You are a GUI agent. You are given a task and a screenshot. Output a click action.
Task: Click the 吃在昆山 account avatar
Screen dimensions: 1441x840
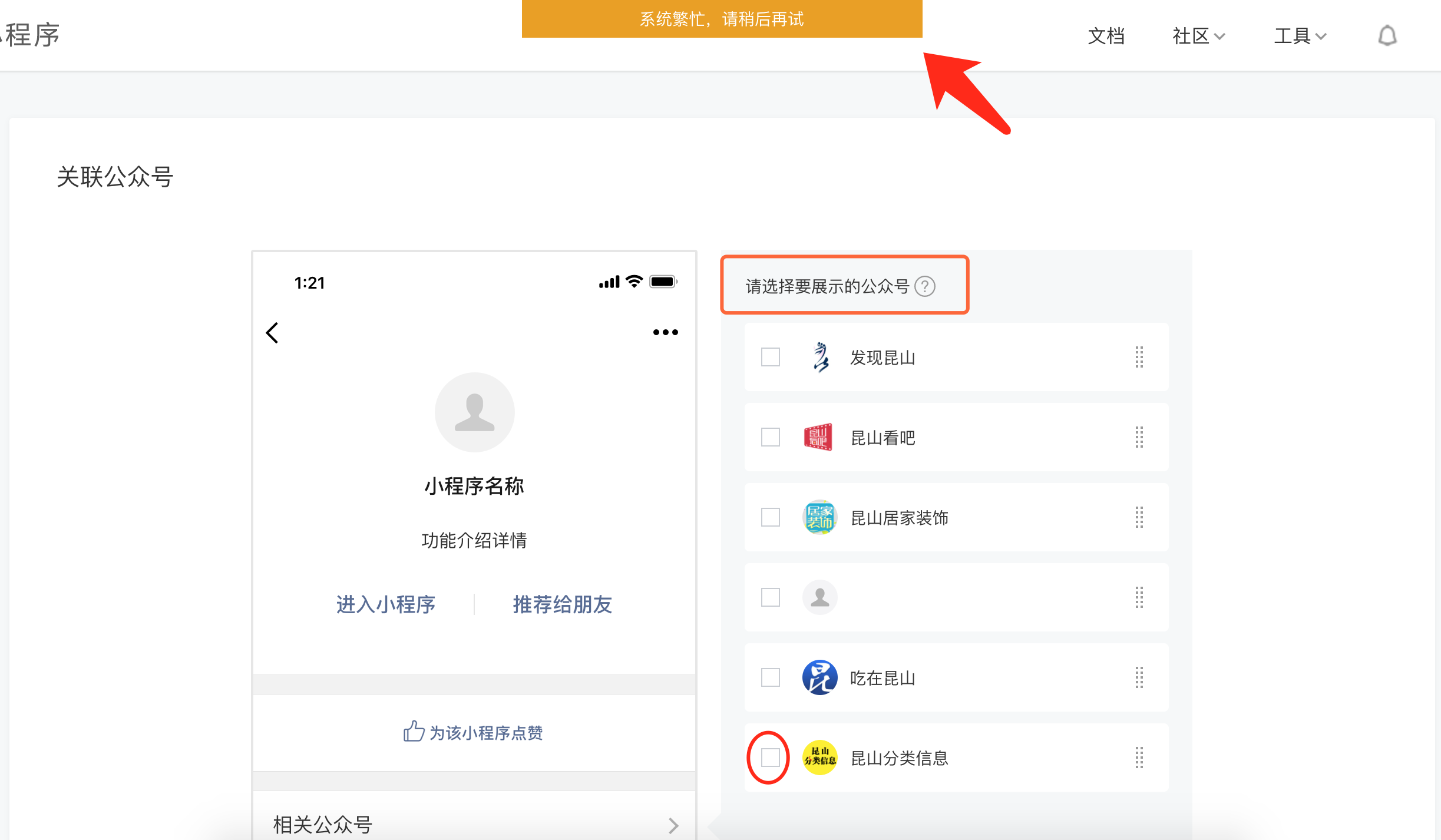pyautogui.click(x=819, y=677)
